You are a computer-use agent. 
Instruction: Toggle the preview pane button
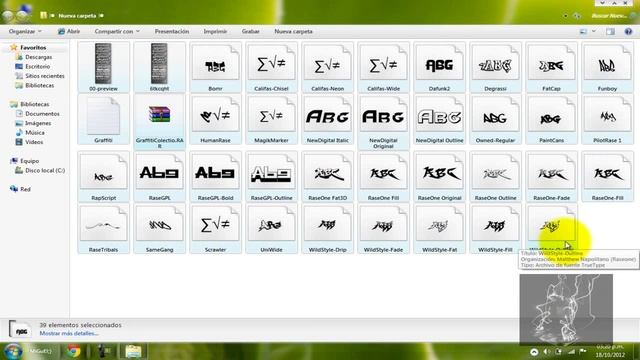610,31
